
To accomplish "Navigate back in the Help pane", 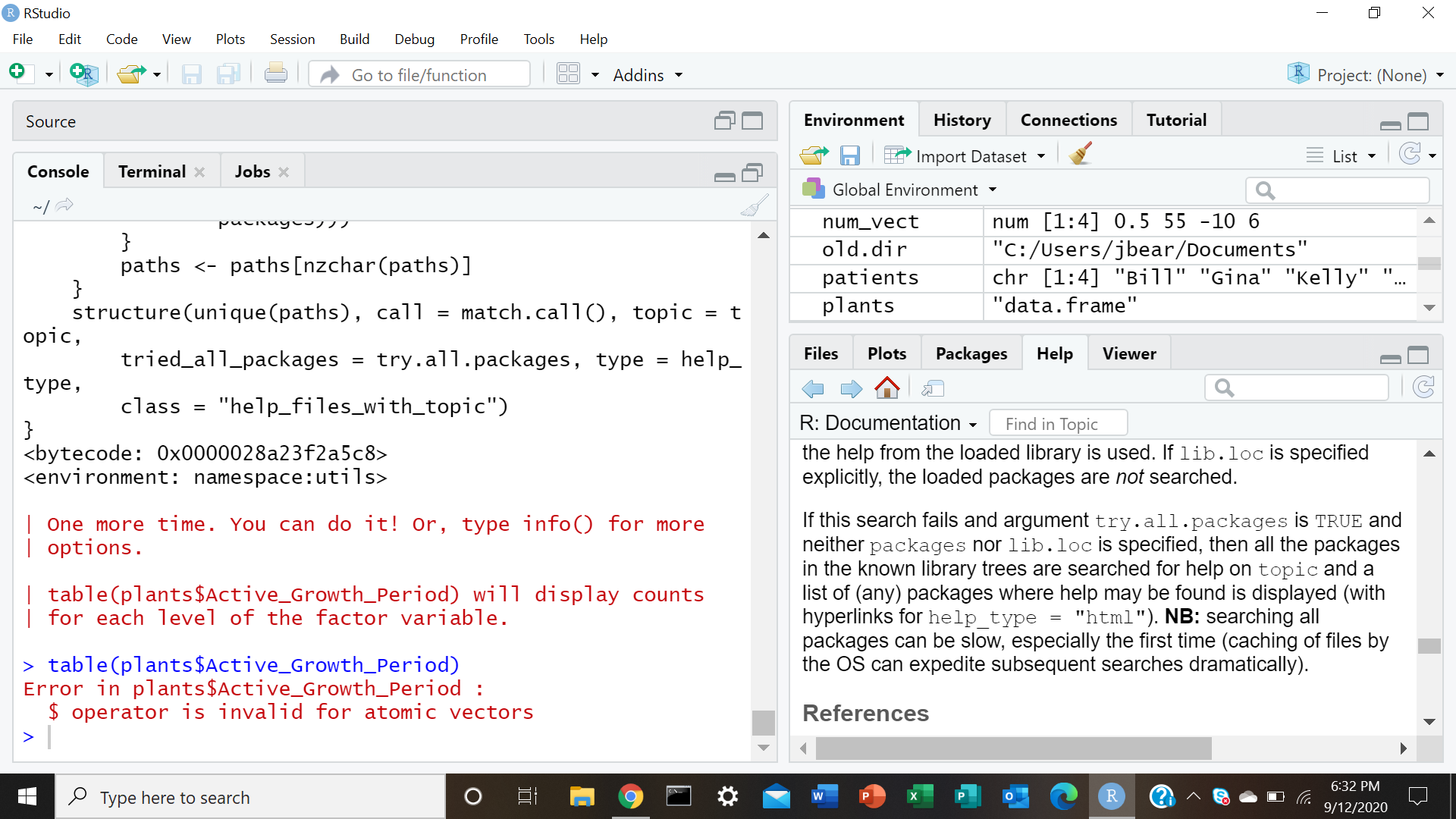I will click(x=812, y=388).
